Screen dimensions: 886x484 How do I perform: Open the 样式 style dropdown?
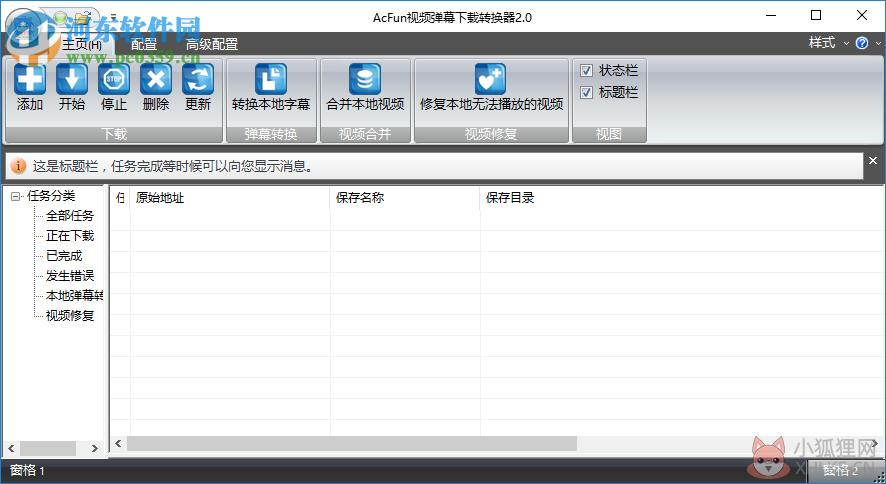click(828, 43)
